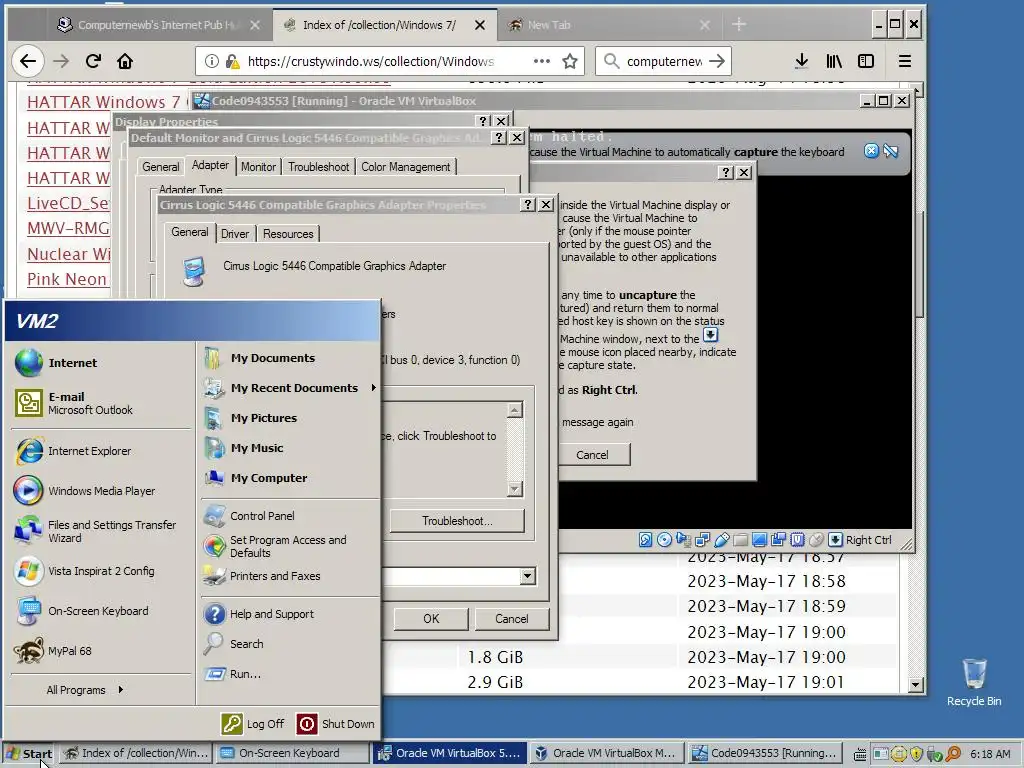Click the Safely Remove Hardware tray icon
The width and height of the screenshot is (1024, 768).
coord(935,754)
